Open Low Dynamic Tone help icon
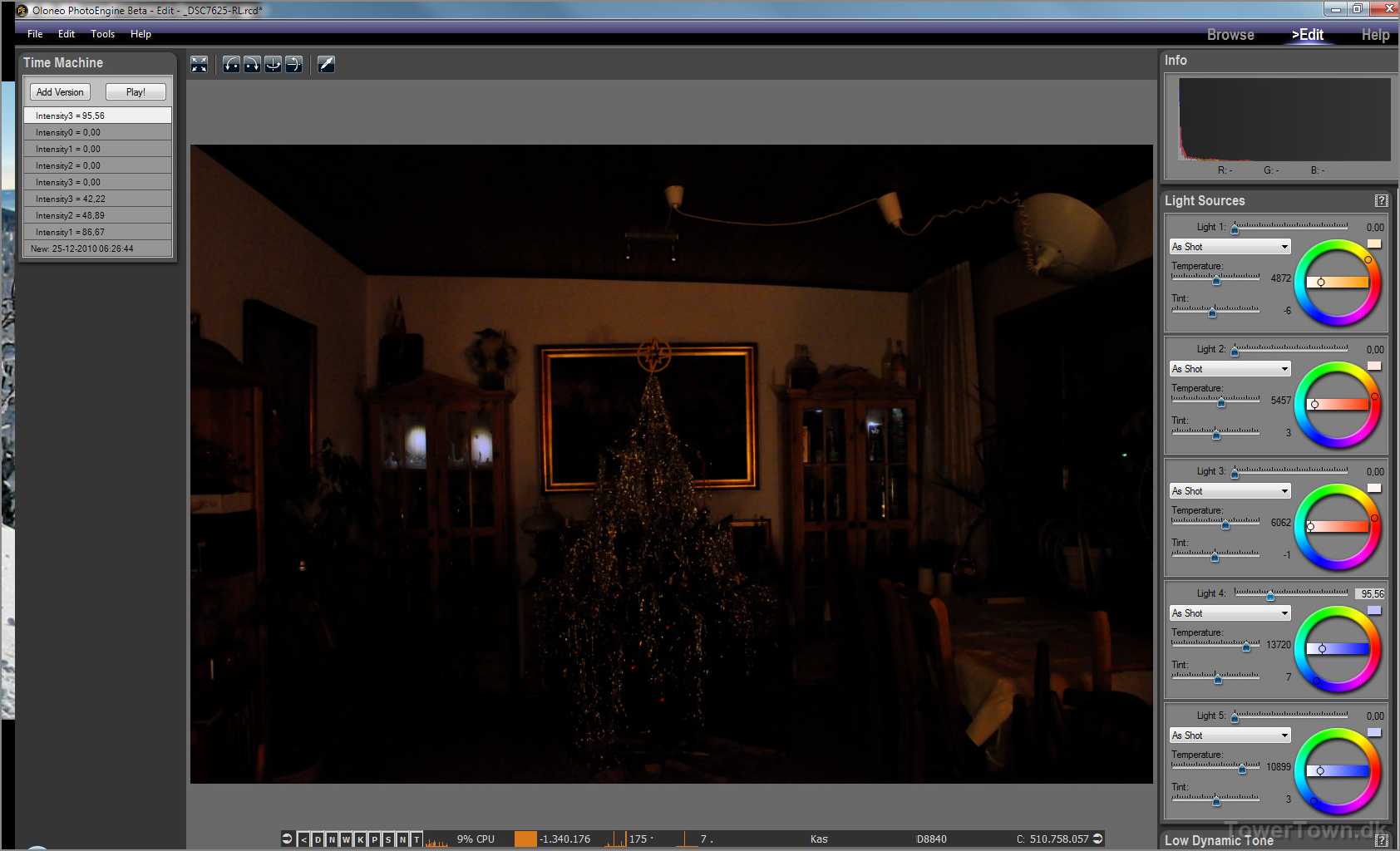This screenshot has width=1400, height=851. 1381,840
